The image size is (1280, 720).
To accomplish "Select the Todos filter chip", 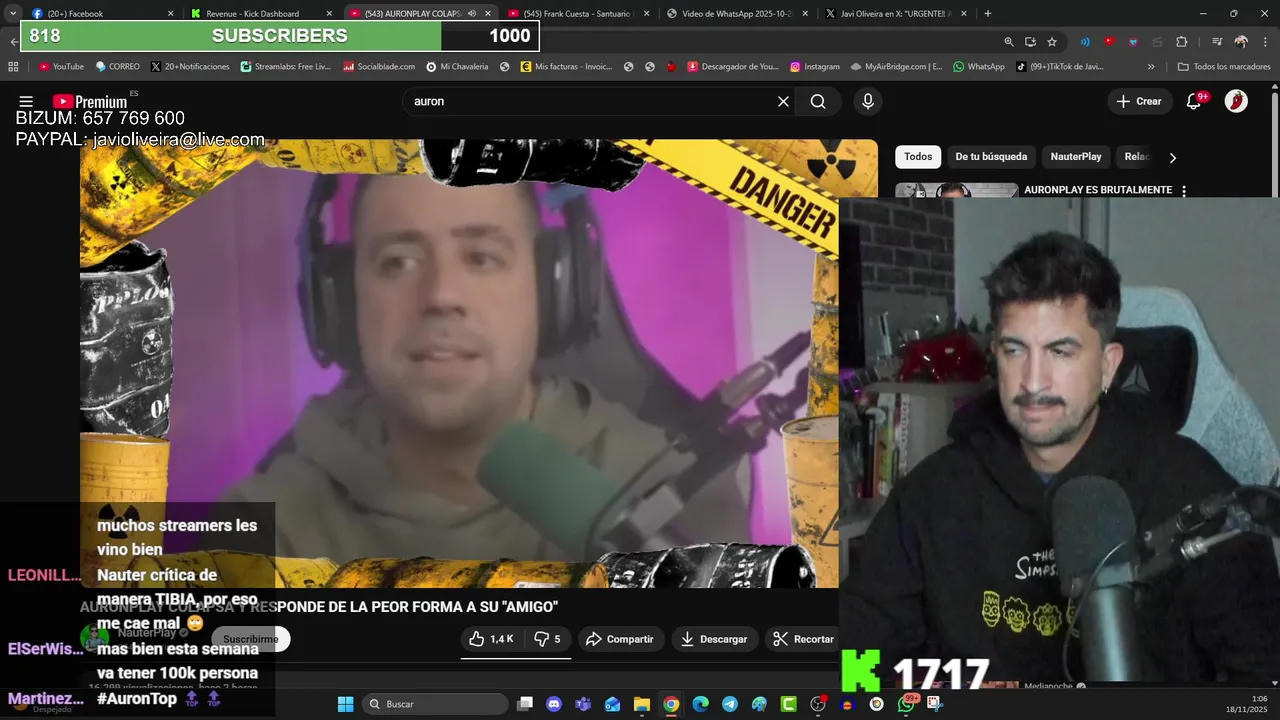I will [x=918, y=157].
